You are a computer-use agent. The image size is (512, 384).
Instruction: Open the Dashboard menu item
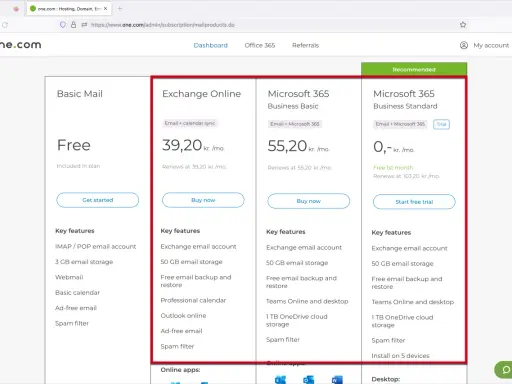[x=210, y=45]
